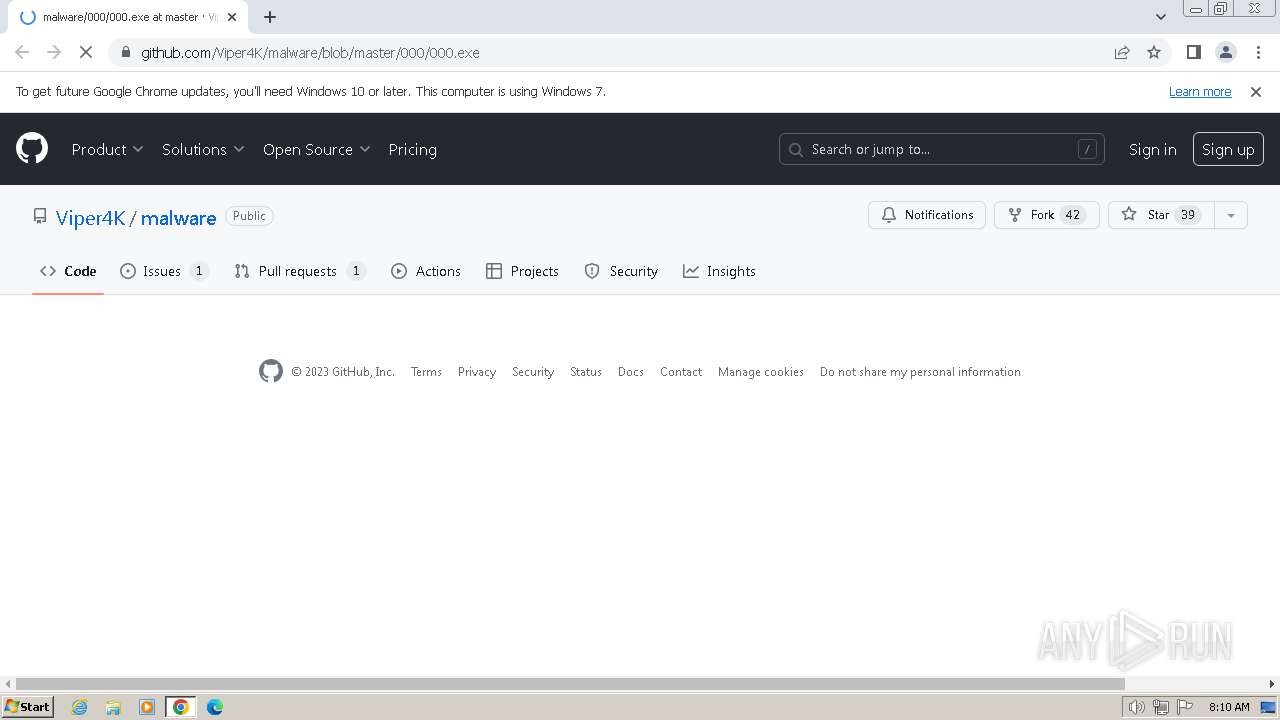Viewport: 1280px width, 720px height.
Task: Click the Sign in link
Action: [x=1152, y=149]
